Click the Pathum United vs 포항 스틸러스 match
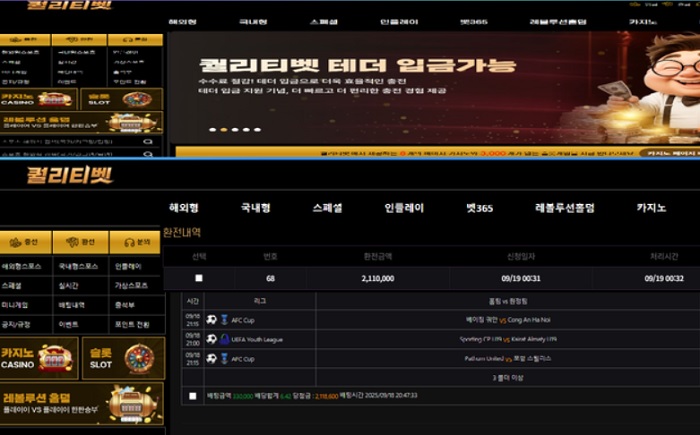Screen dimensions: 700x435 [x=508, y=359]
